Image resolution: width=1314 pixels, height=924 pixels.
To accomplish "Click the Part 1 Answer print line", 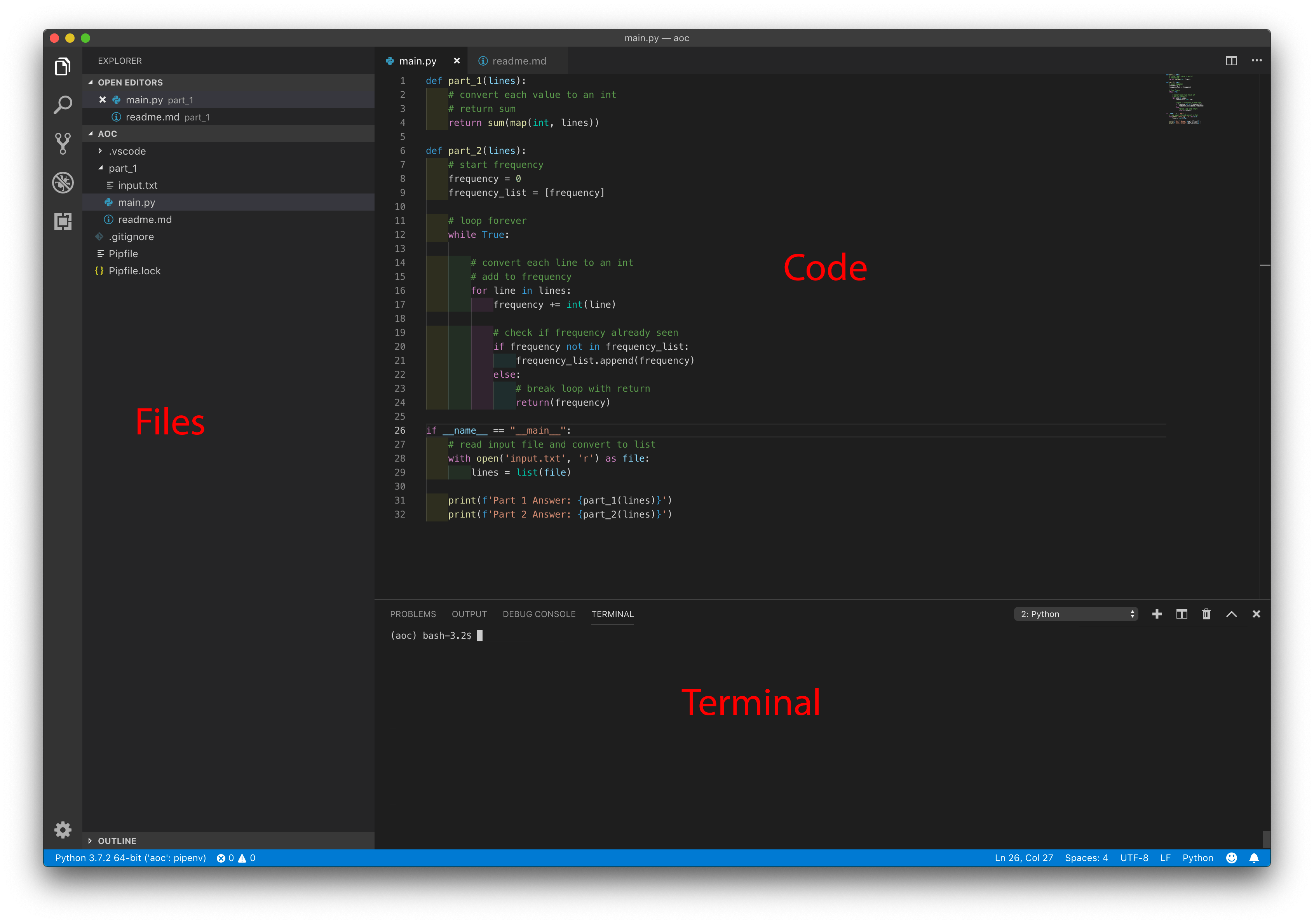I will tap(560, 500).
